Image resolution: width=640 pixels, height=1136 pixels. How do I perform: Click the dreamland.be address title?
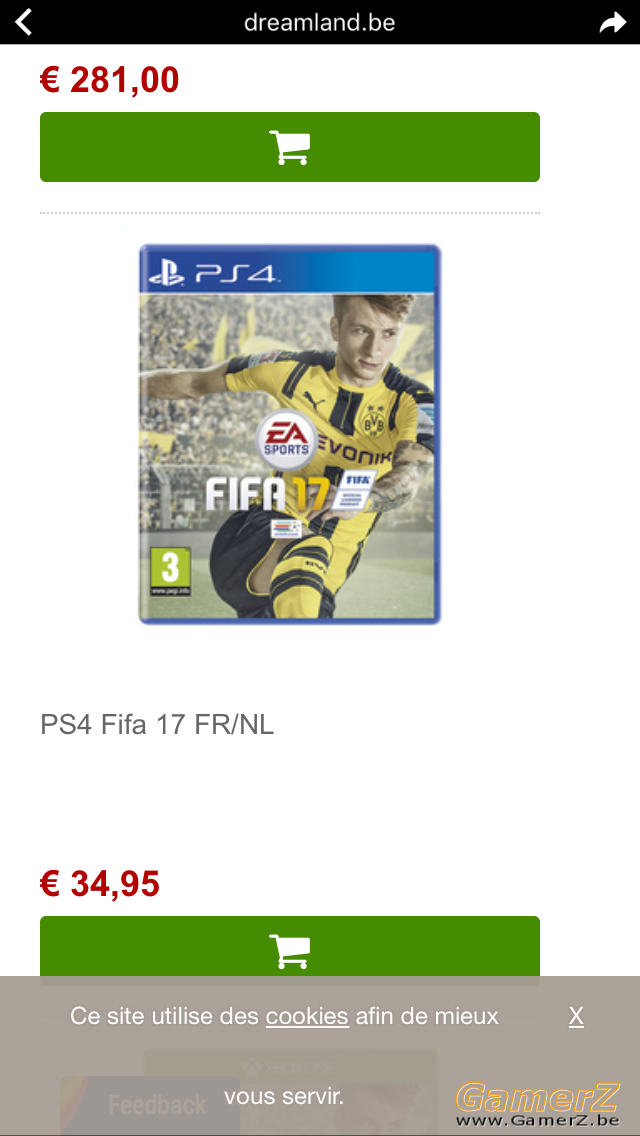(x=320, y=22)
